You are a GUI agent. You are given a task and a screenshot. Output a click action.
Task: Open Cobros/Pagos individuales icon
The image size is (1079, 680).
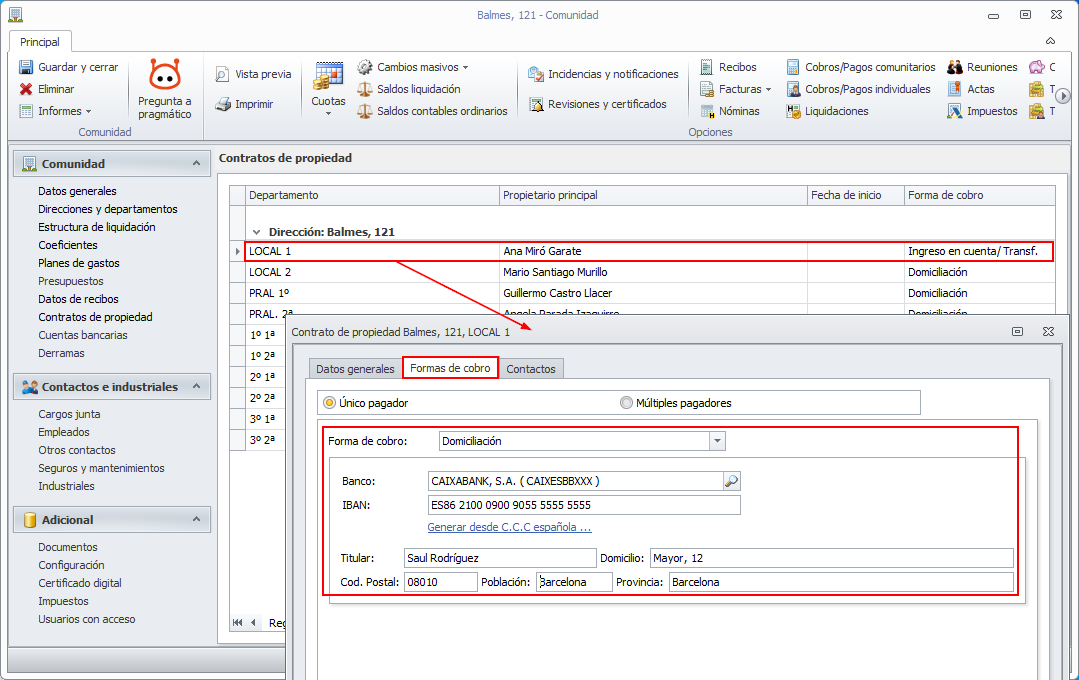click(x=793, y=89)
